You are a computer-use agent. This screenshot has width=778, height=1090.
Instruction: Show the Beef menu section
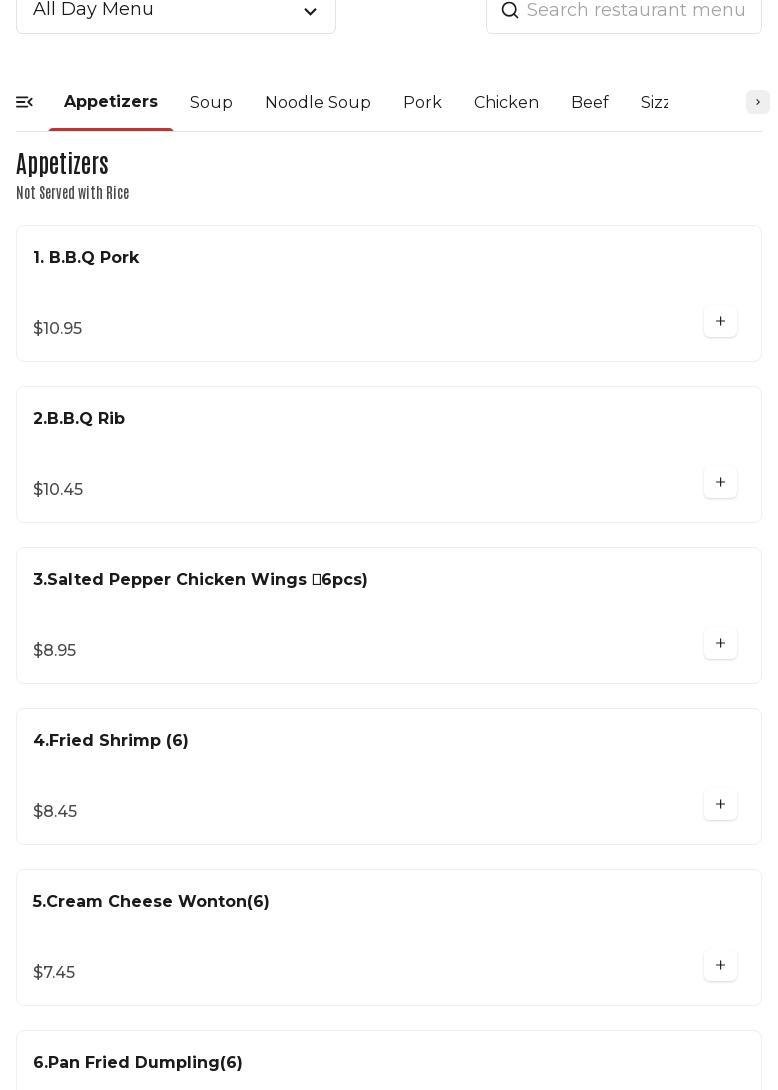(x=590, y=103)
